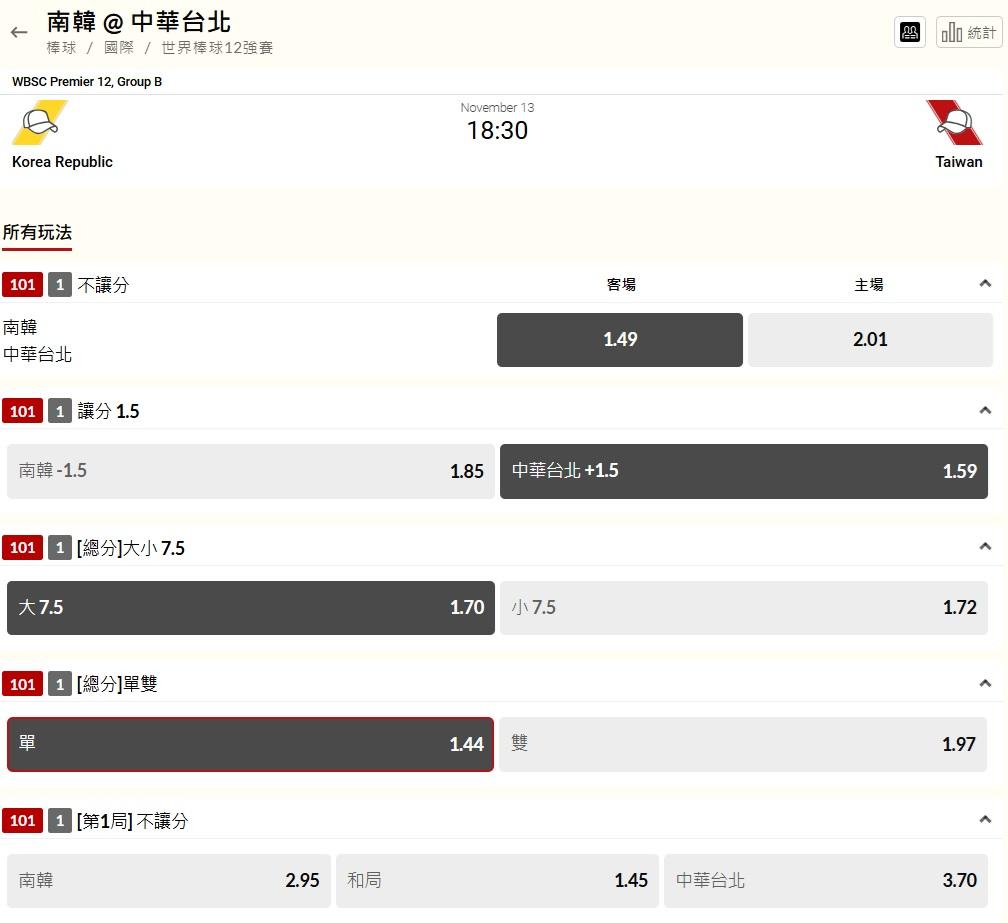Open the 統計 statistics chart button
Screen dimensions: 1008x923
tap(969, 32)
